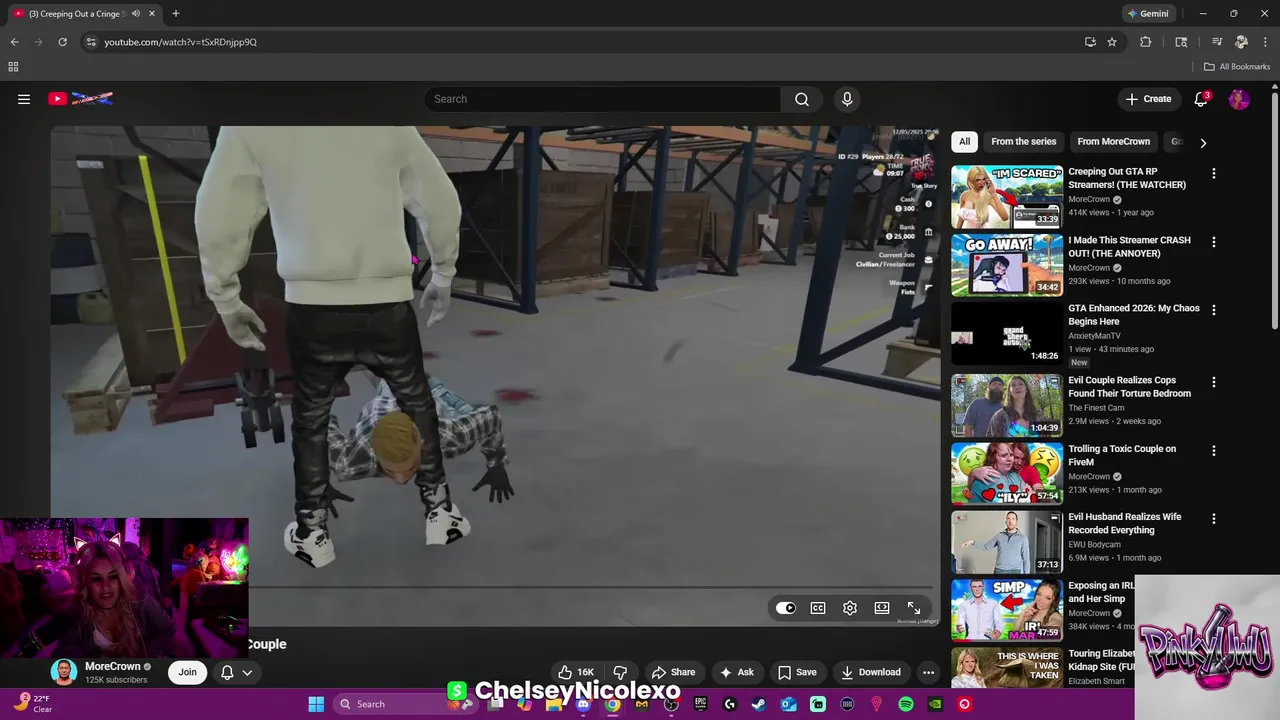Open Epic Games Launcher from taskbar
1280x720 pixels.
pyautogui.click(x=700, y=704)
